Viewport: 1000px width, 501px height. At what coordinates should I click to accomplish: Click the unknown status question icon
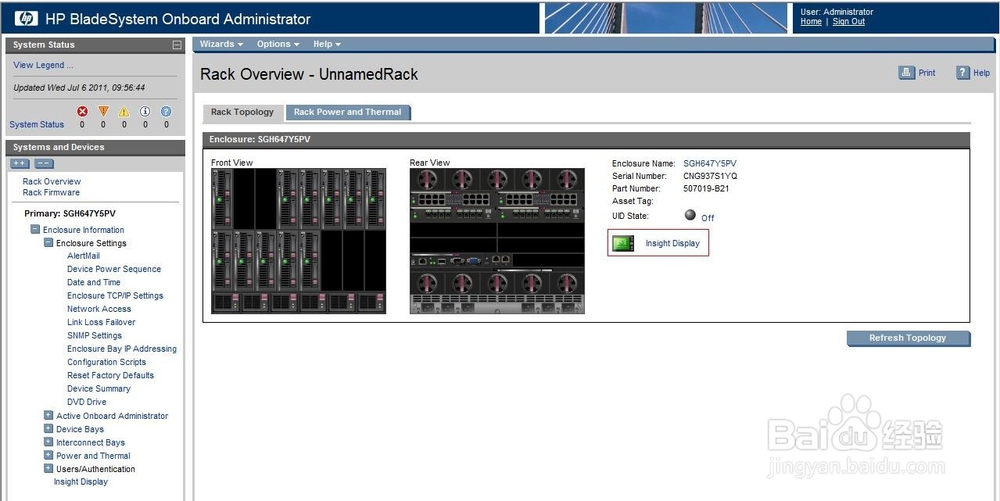point(166,112)
